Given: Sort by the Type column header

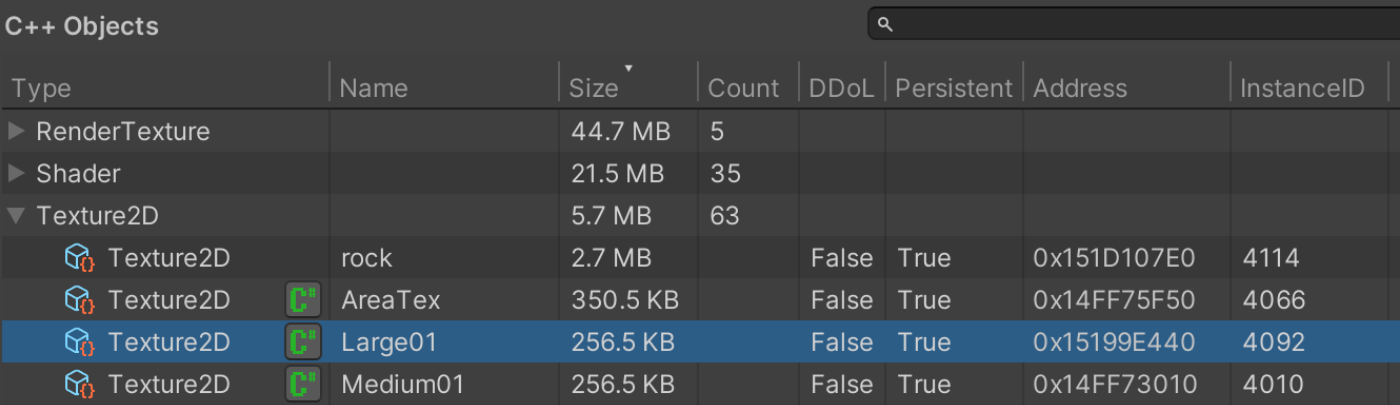Looking at the screenshot, I should pyautogui.click(x=42, y=88).
